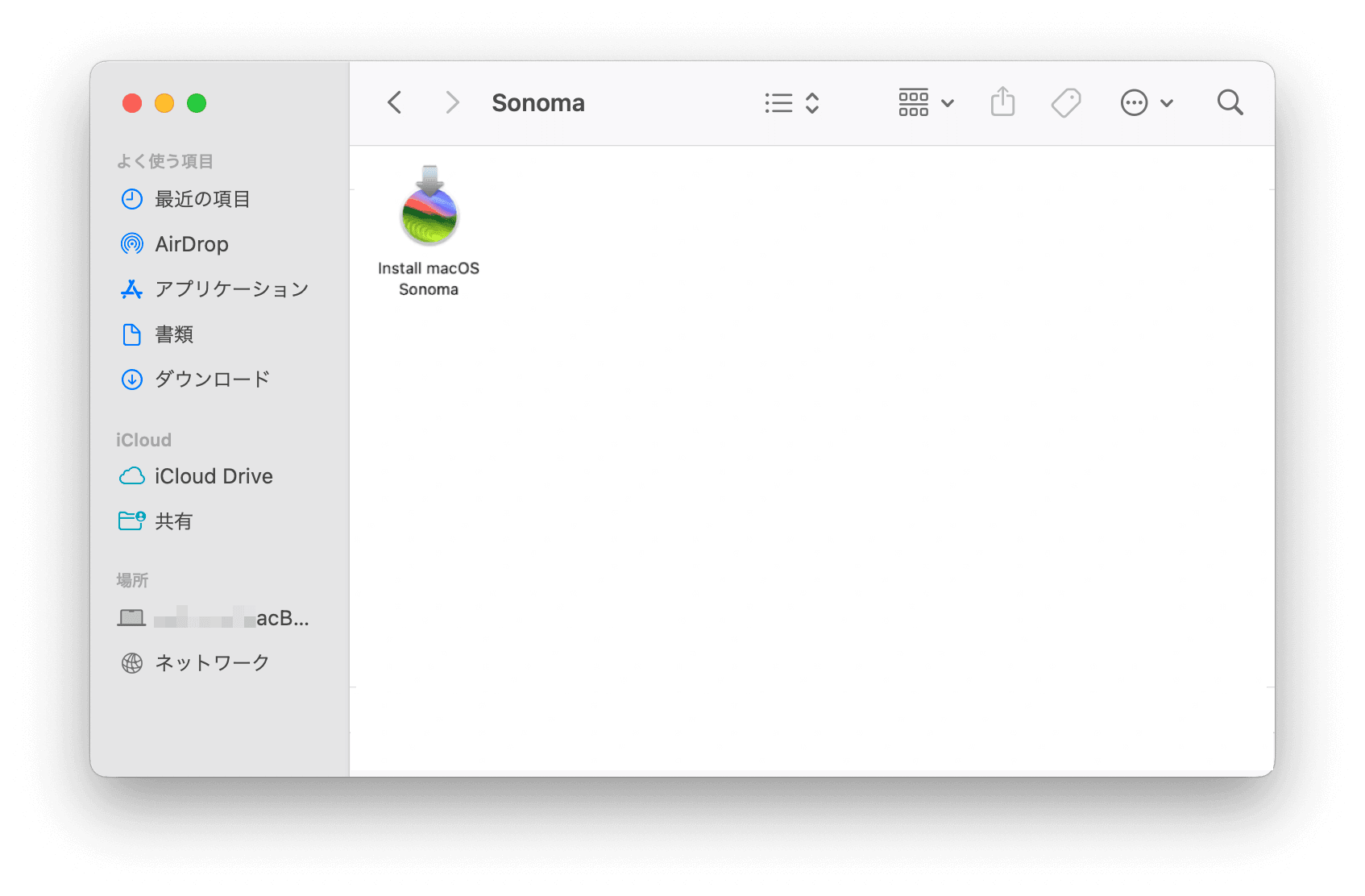
Task: Zoom the window with green button
Action: (x=197, y=103)
